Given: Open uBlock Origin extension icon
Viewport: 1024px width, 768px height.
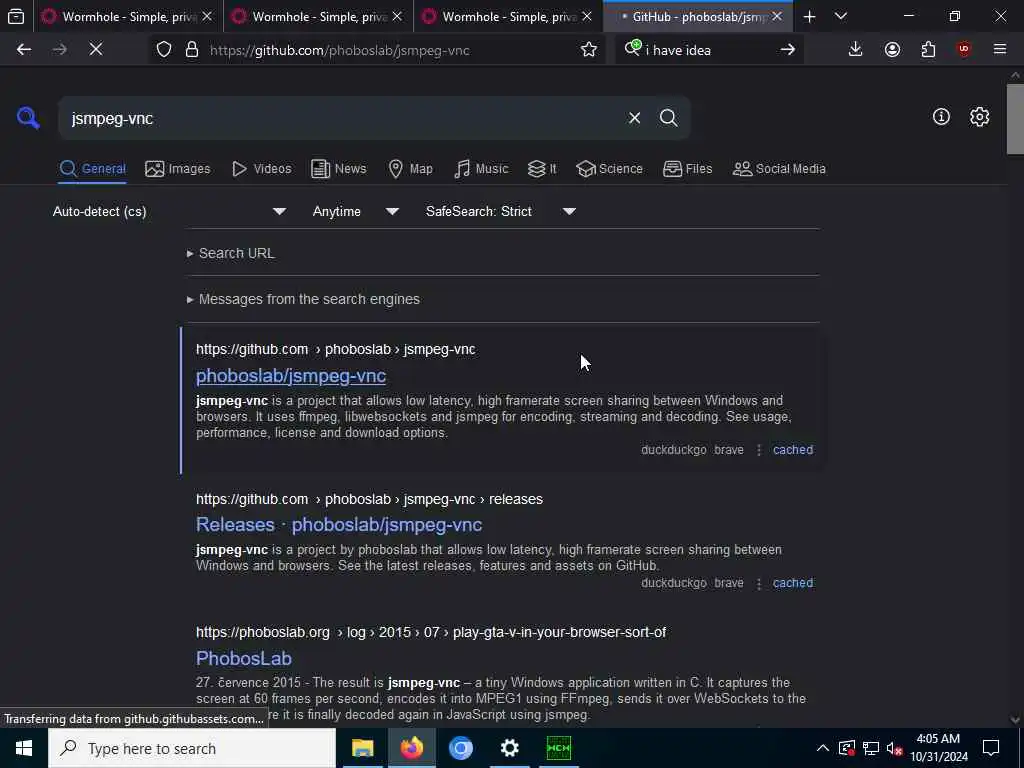Looking at the screenshot, I should point(964,50).
